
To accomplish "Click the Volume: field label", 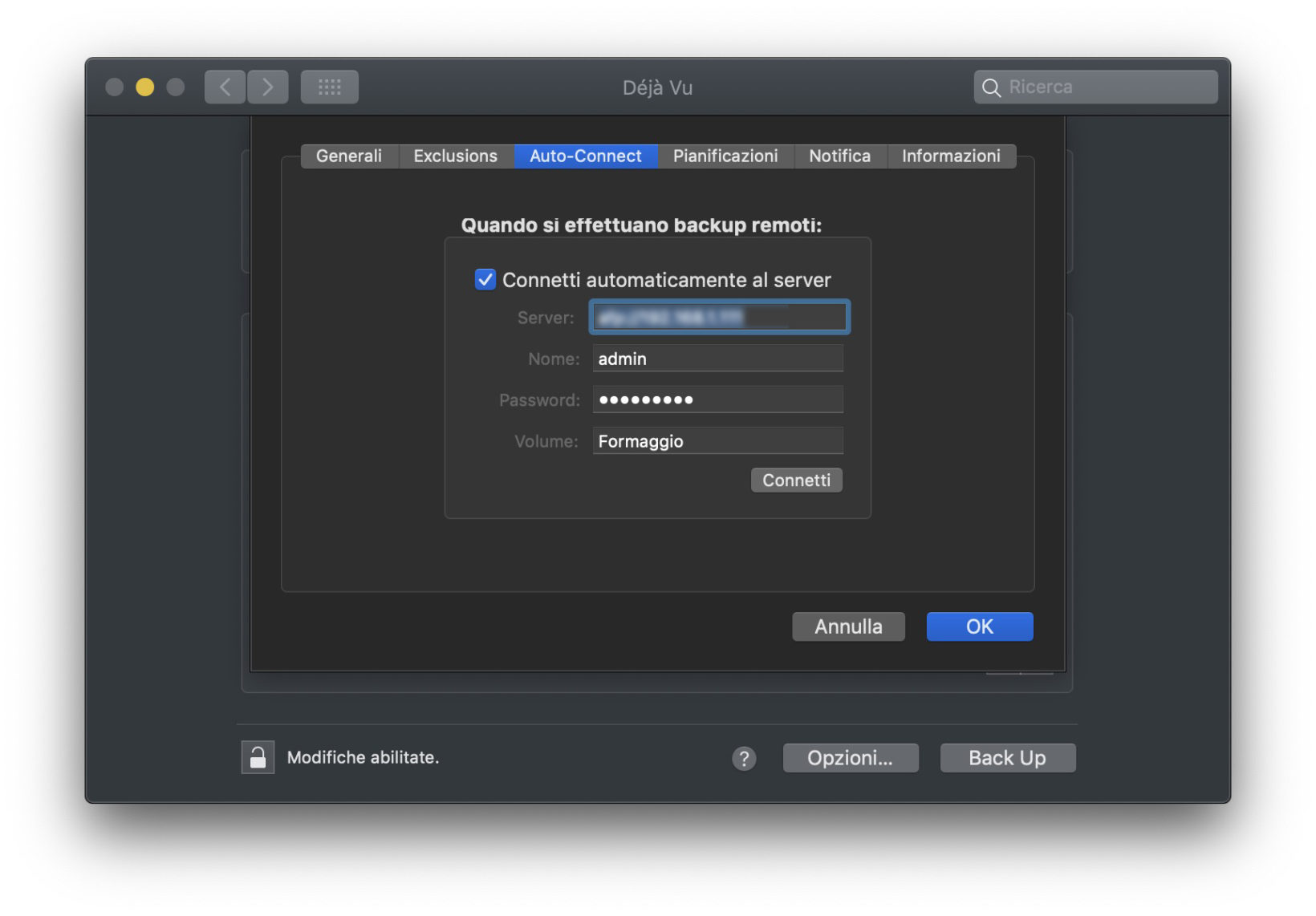I will [546, 441].
